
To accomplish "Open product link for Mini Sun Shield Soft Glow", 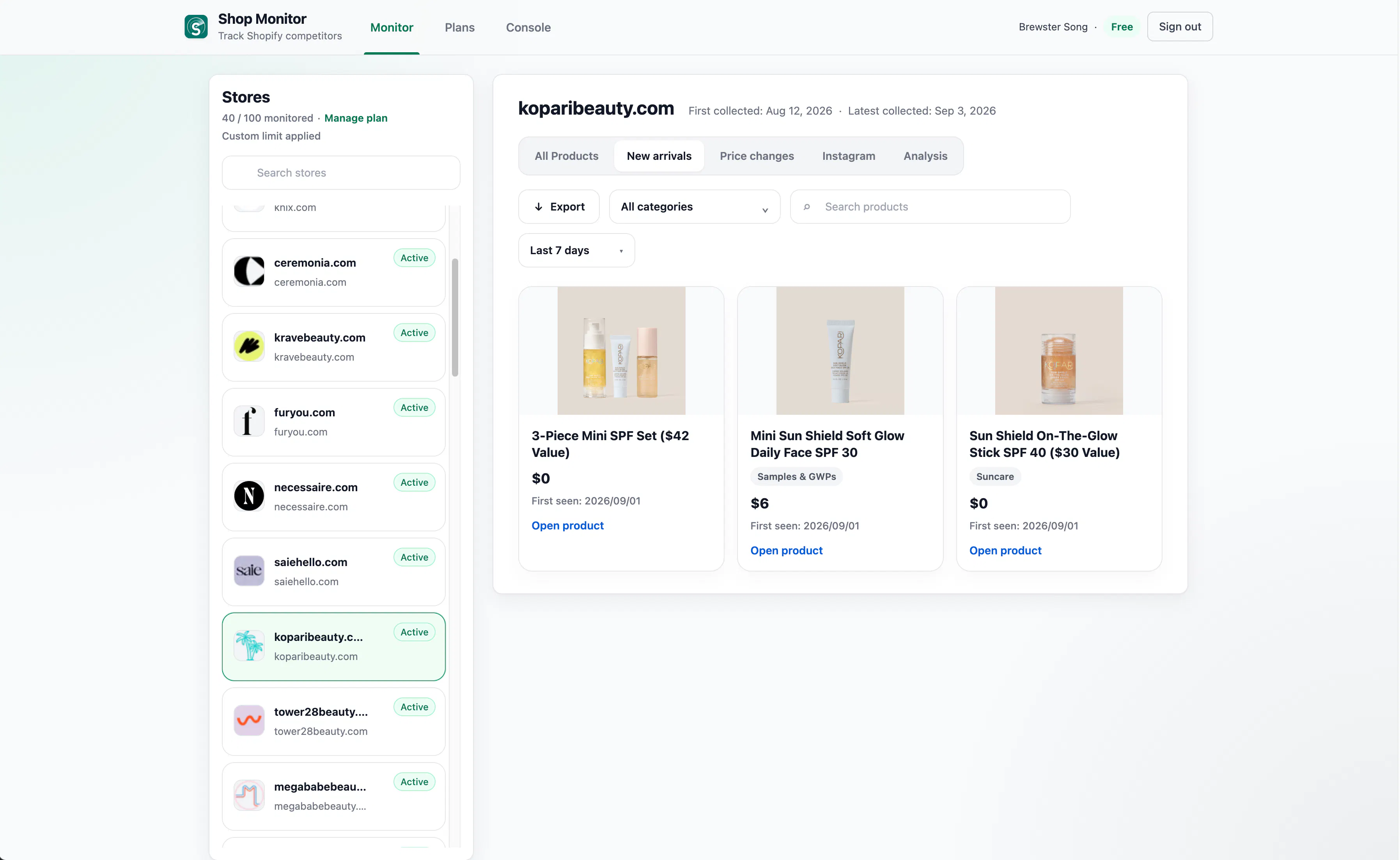I will 786,550.
